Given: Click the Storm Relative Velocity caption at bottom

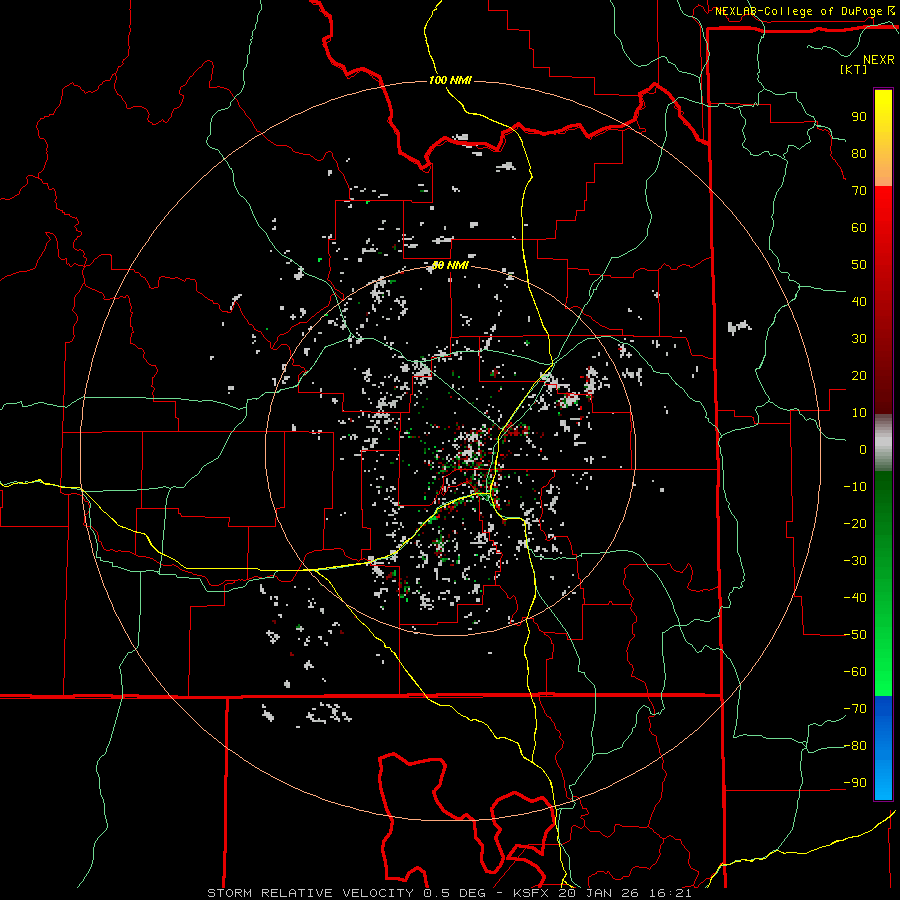Looking at the screenshot, I should [x=449, y=893].
